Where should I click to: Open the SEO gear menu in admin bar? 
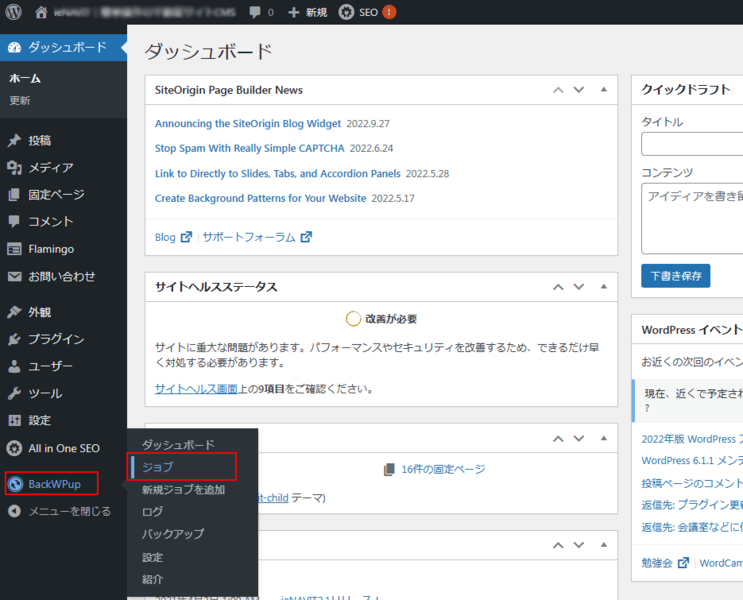click(358, 12)
